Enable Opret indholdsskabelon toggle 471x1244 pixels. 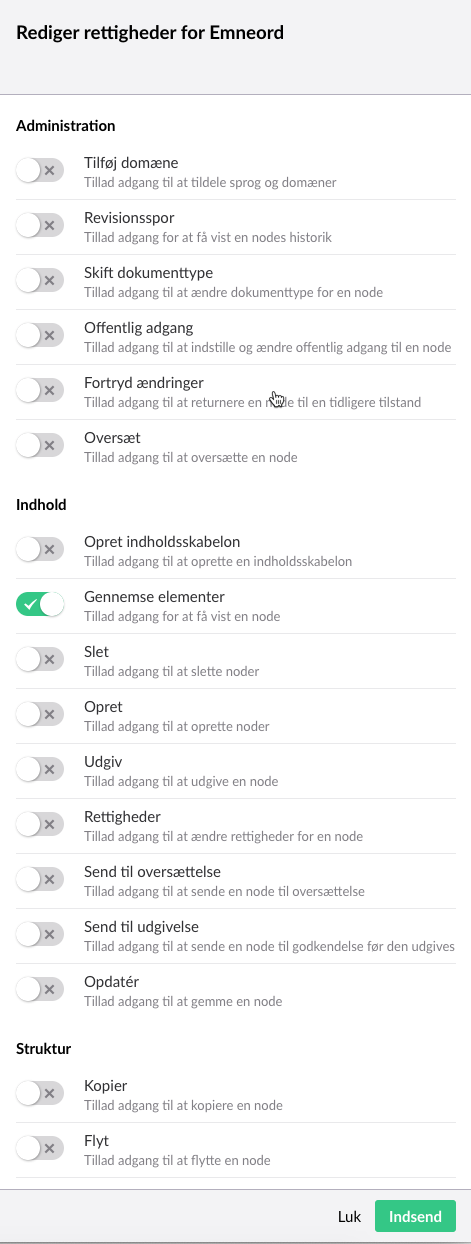(x=40, y=550)
